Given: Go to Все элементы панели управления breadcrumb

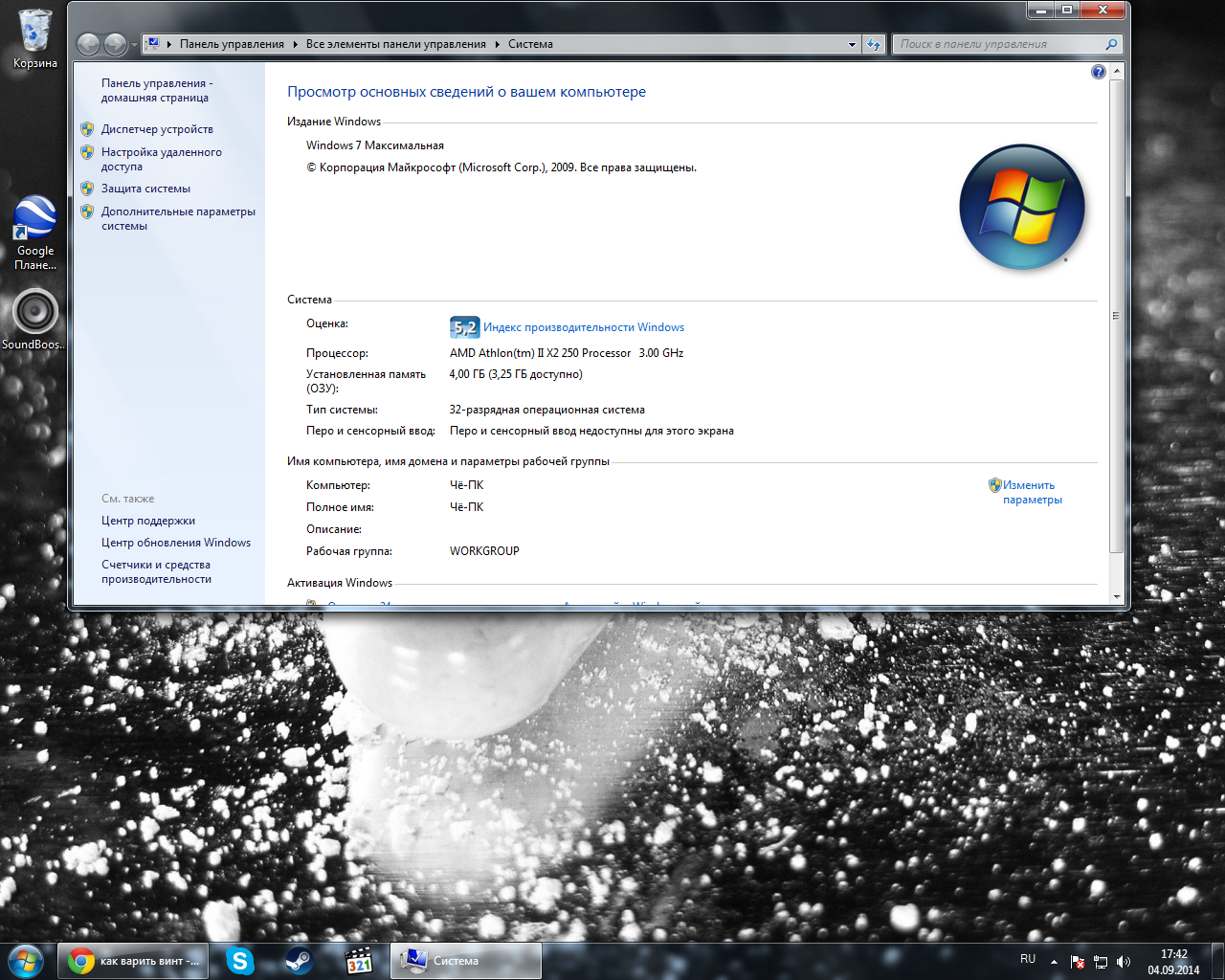Looking at the screenshot, I should [396, 44].
